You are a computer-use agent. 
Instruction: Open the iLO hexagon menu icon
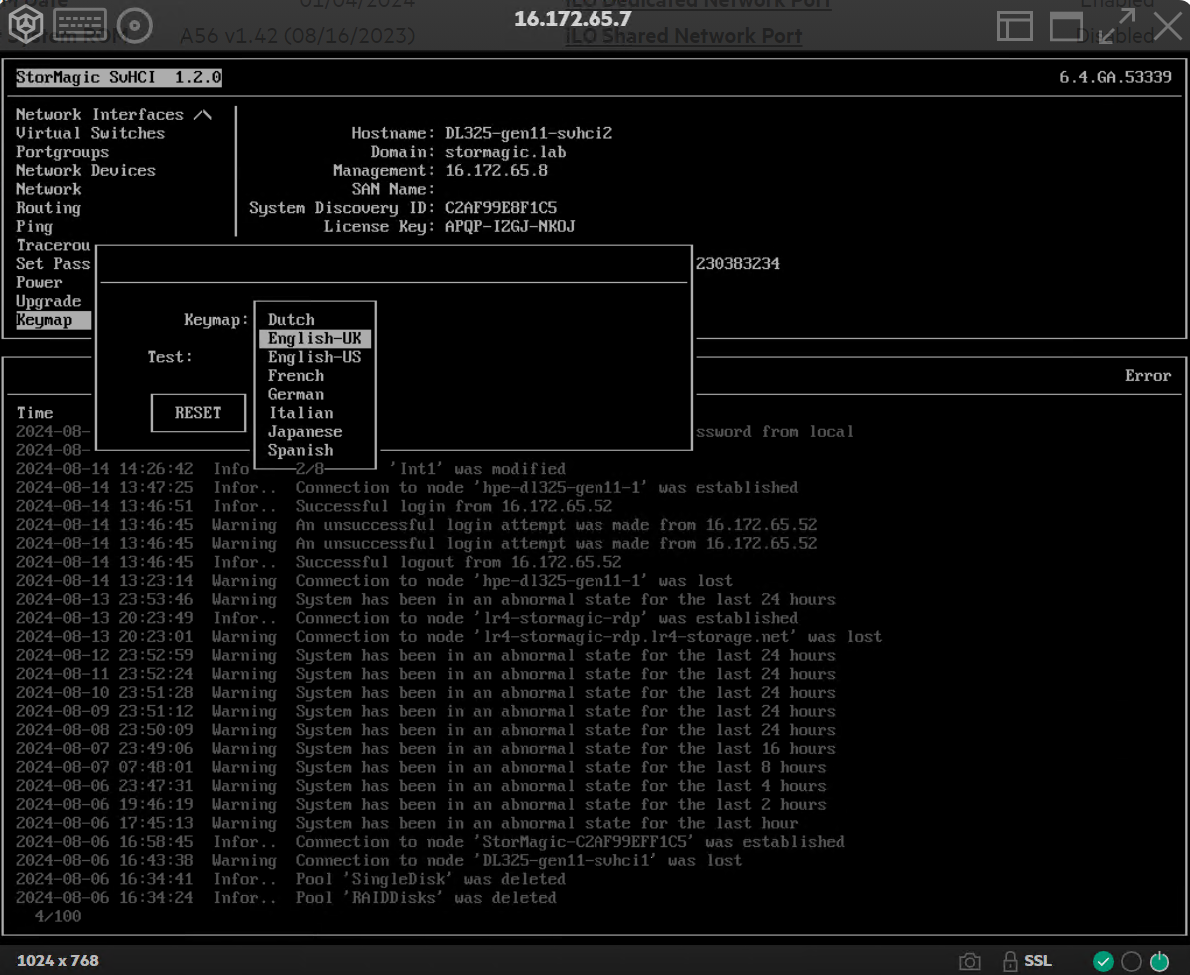pos(25,24)
